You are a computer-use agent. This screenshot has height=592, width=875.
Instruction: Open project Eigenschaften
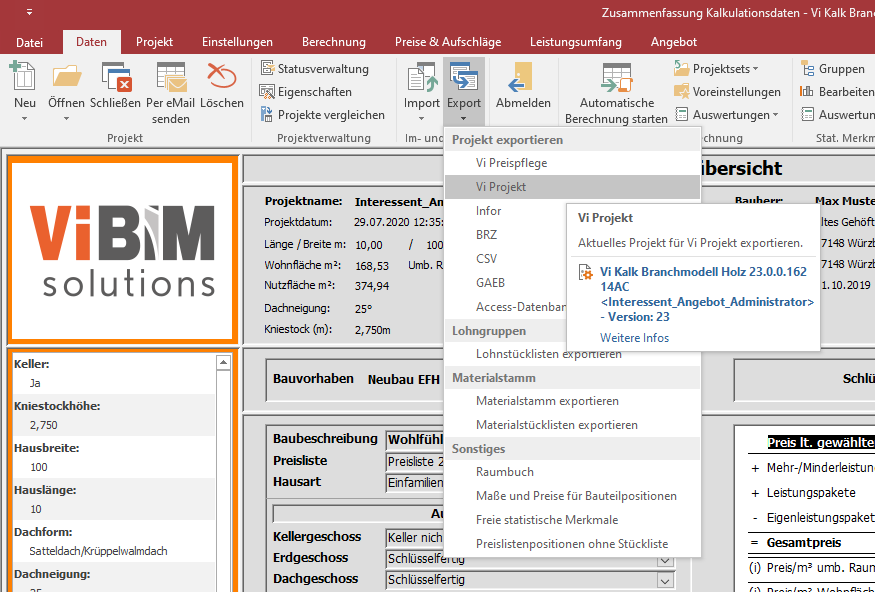coord(306,92)
